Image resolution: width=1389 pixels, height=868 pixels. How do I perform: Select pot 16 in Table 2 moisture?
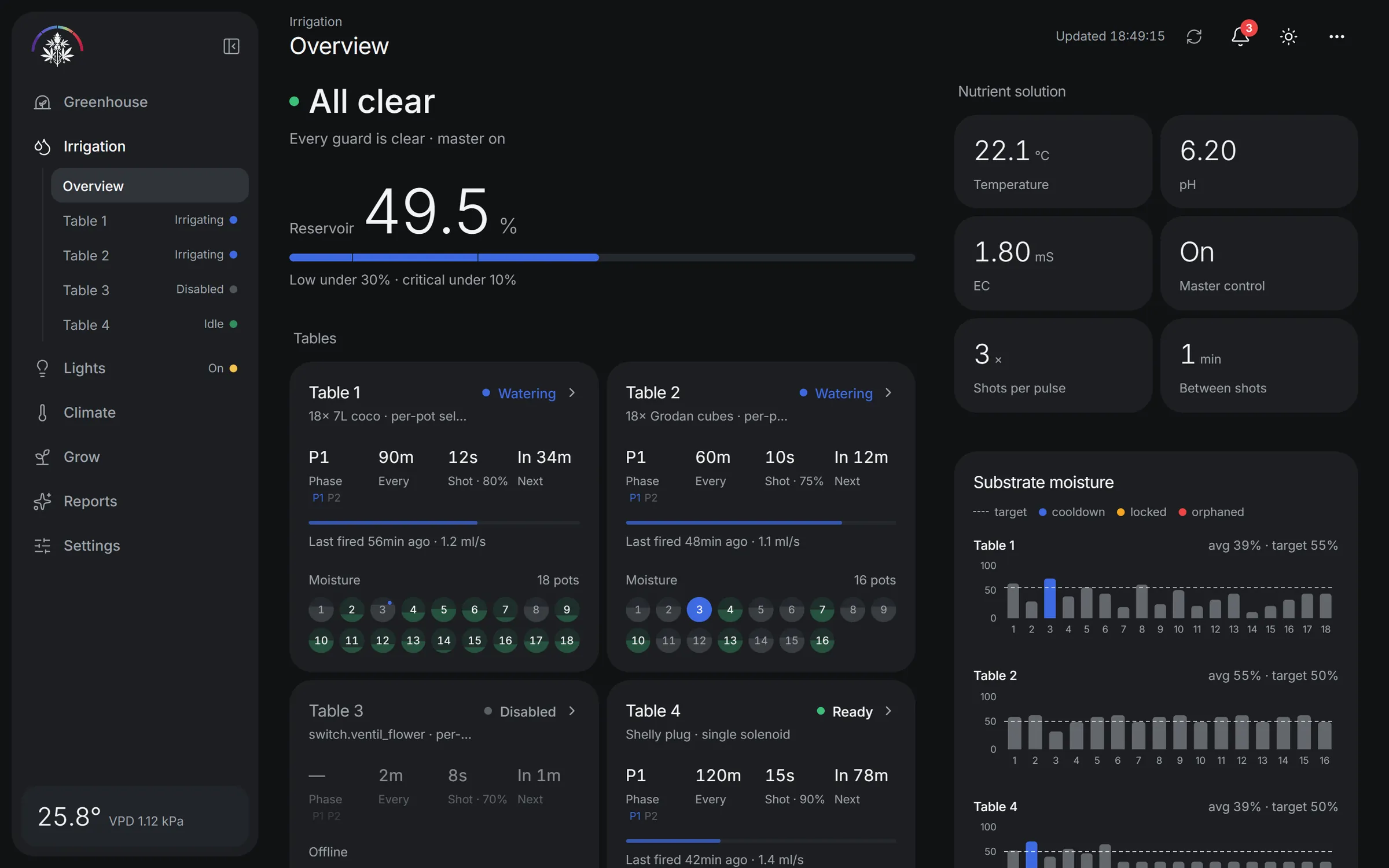(822, 641)
